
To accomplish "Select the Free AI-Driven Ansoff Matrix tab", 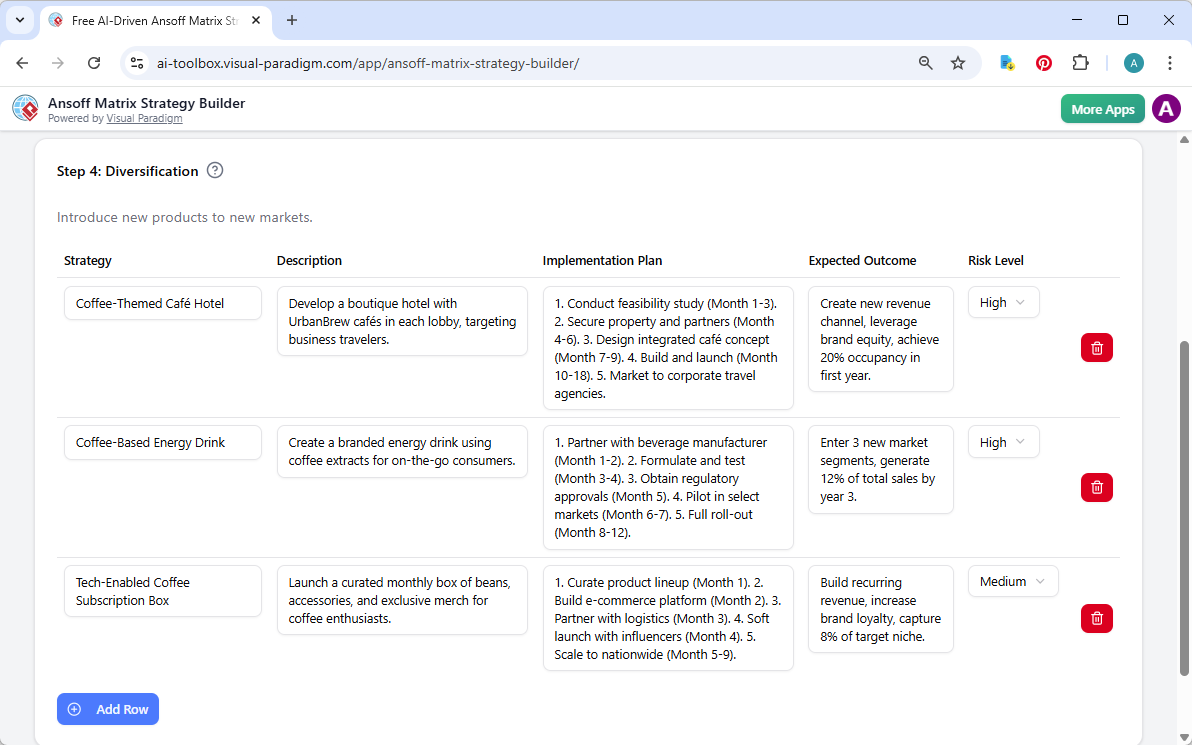I will (x=150, y=20).
